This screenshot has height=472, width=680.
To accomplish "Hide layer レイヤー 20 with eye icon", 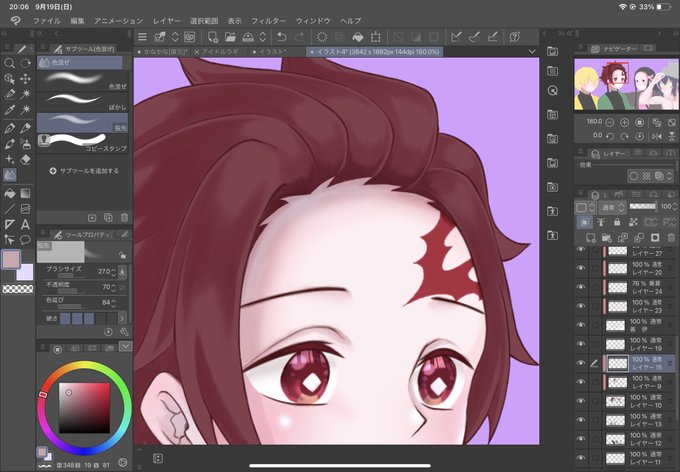I will (x=581, y=268).
